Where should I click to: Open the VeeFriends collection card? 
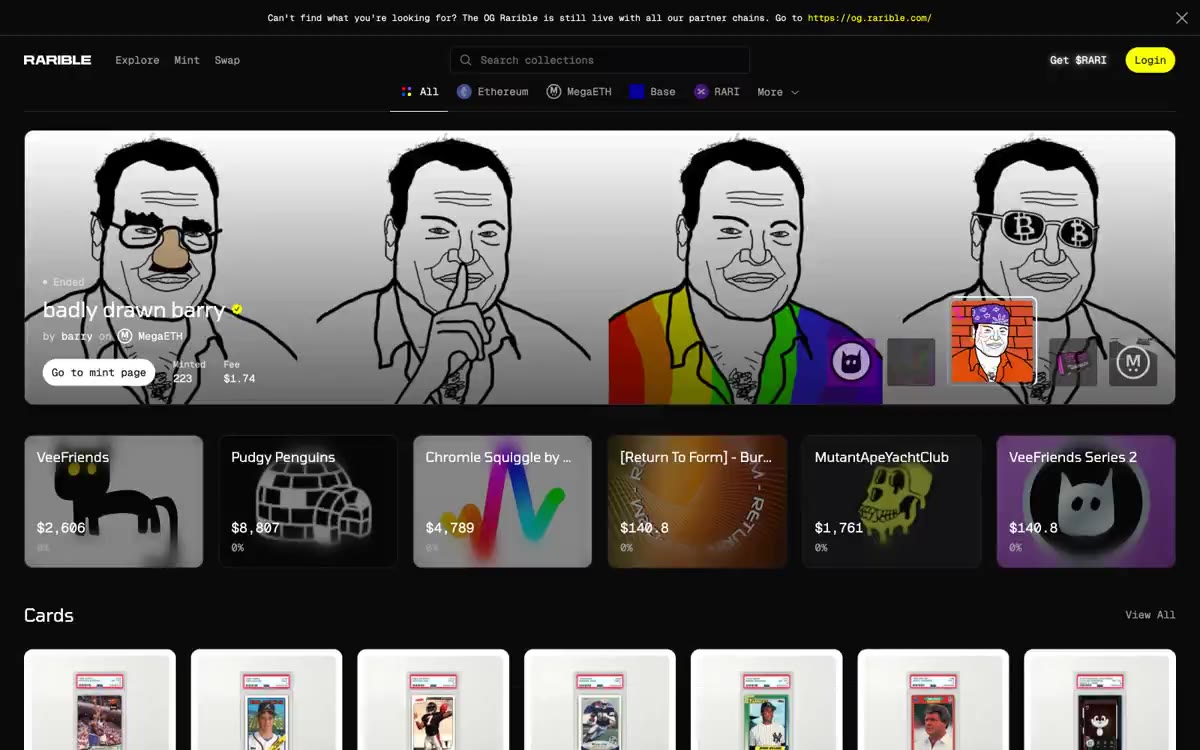114,501
